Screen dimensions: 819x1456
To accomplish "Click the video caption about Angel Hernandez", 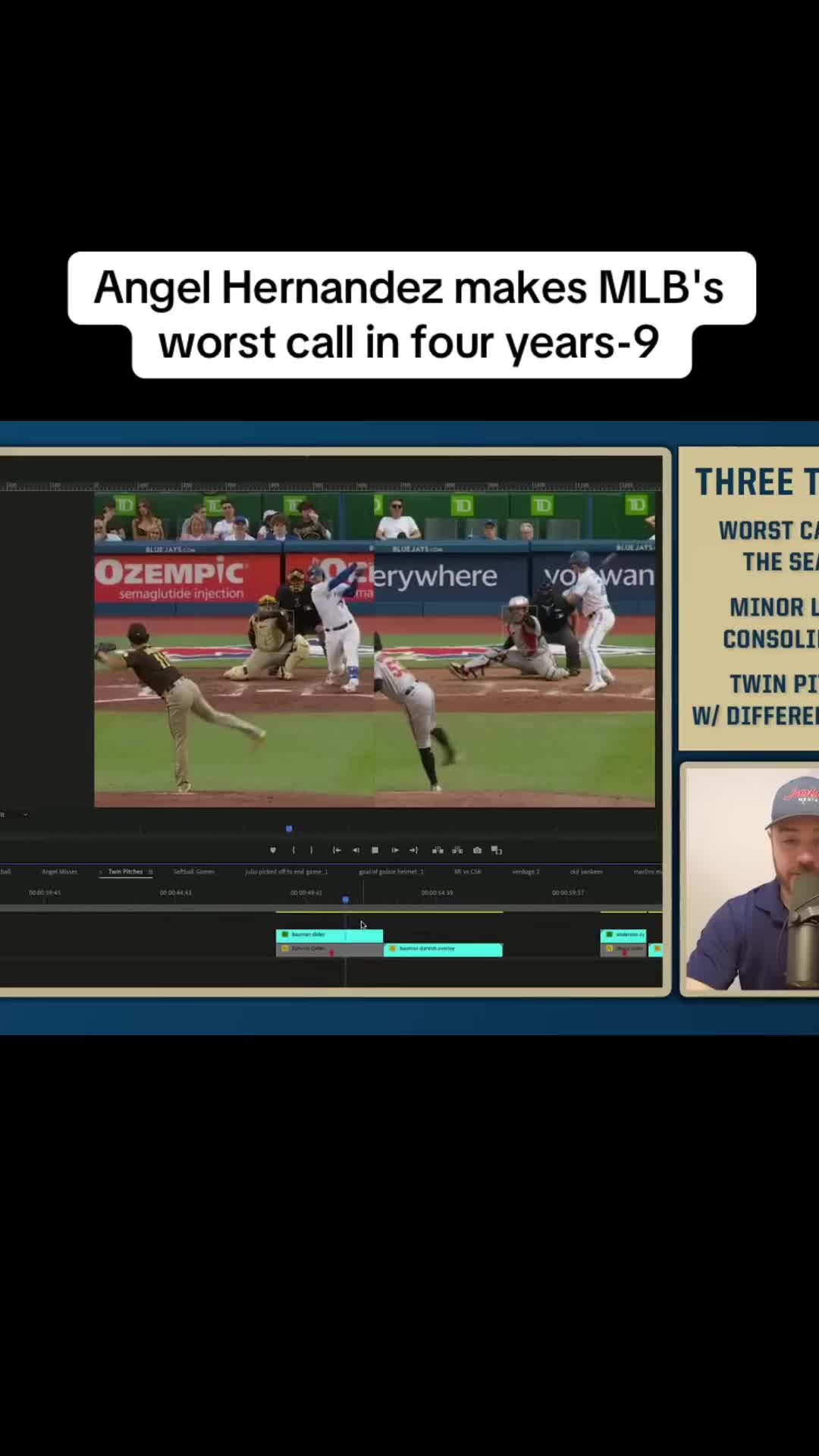I will click(410, 315).
